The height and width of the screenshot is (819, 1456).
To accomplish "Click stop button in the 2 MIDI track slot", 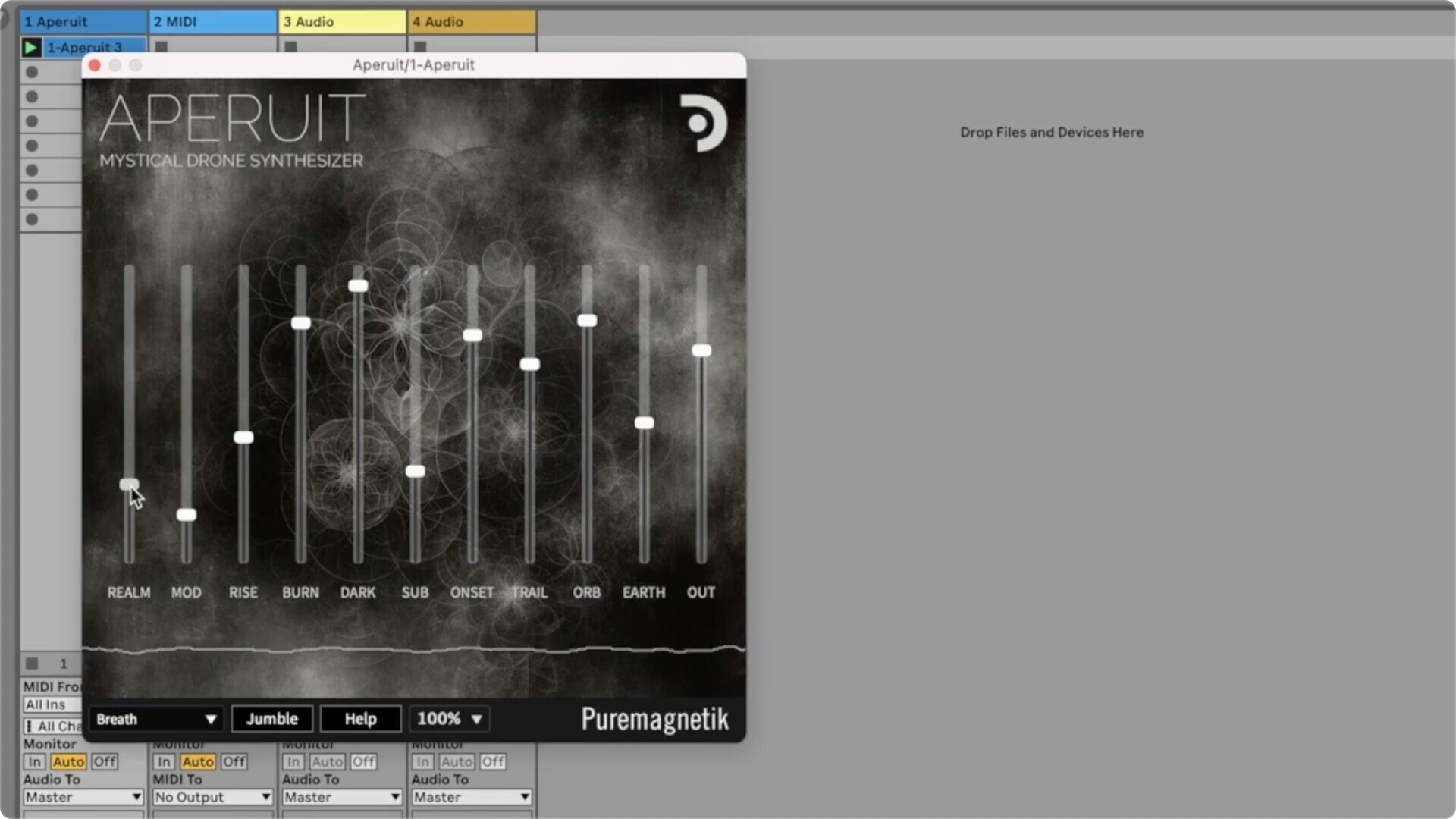I will point(162,47).
